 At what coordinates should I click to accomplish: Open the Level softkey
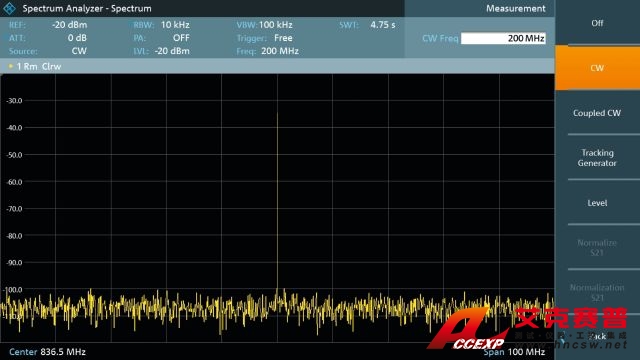pyautogui.click(x=597, y=203)
